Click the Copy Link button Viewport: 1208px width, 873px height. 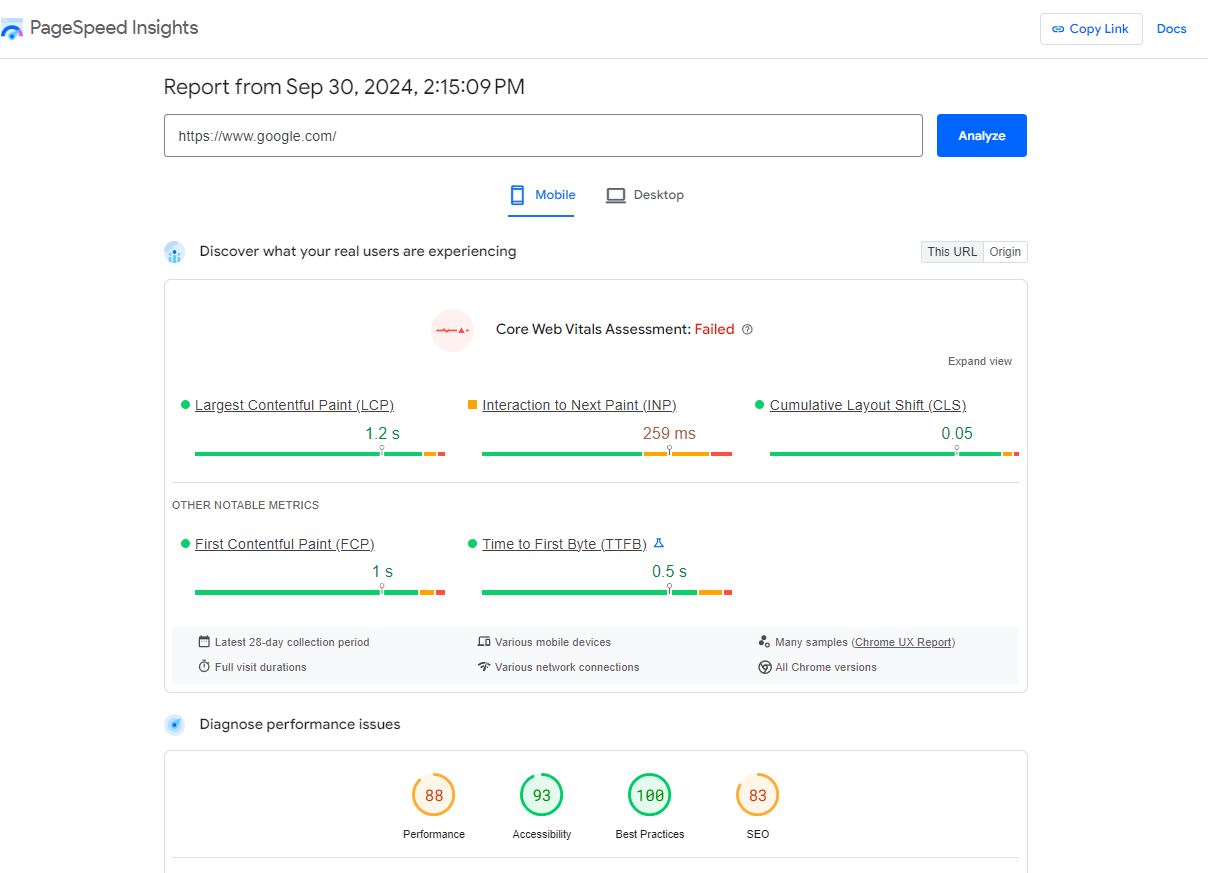1091,29
